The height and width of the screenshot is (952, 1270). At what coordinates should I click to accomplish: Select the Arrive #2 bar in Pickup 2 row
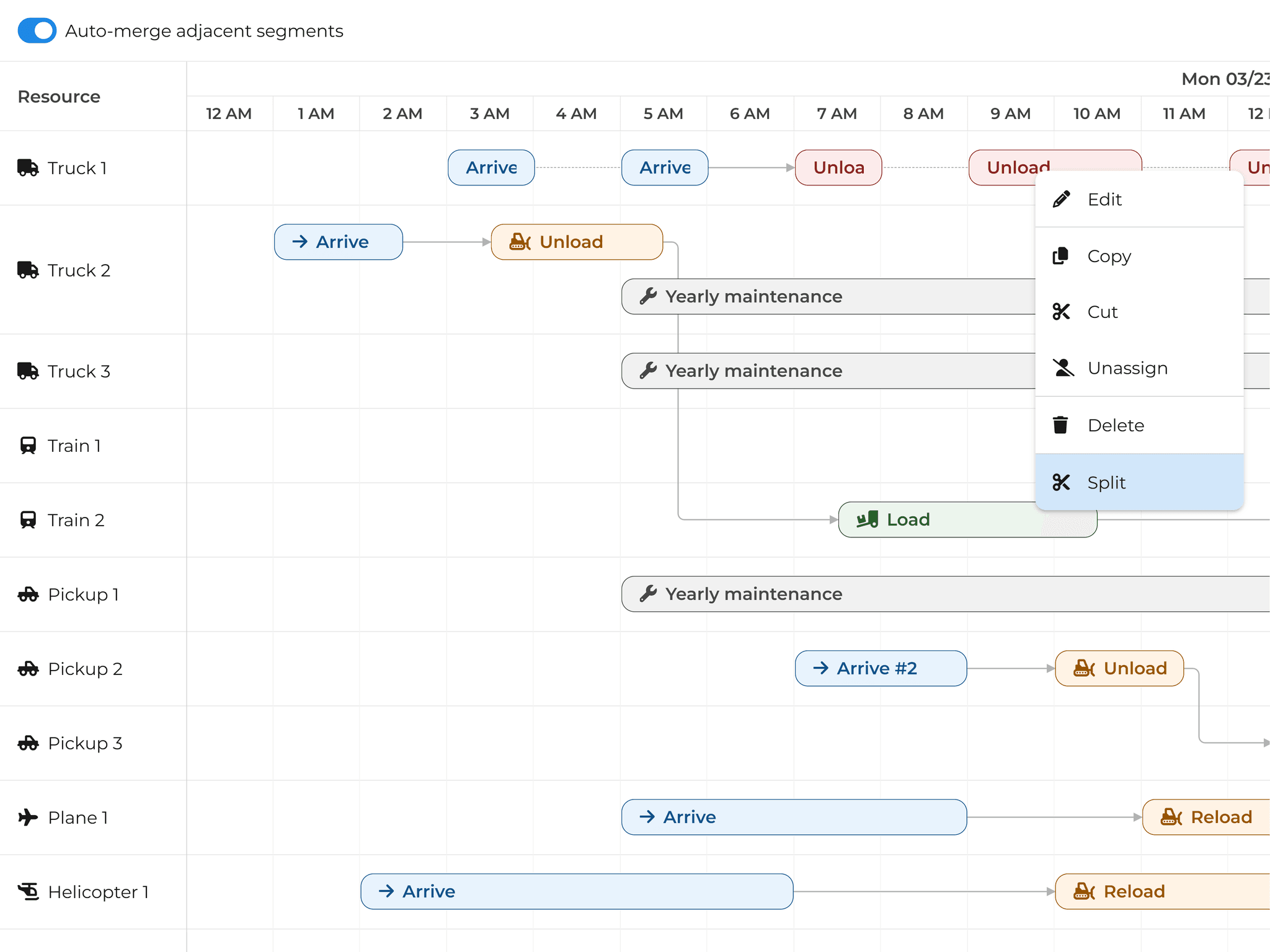tap(881, 668)
